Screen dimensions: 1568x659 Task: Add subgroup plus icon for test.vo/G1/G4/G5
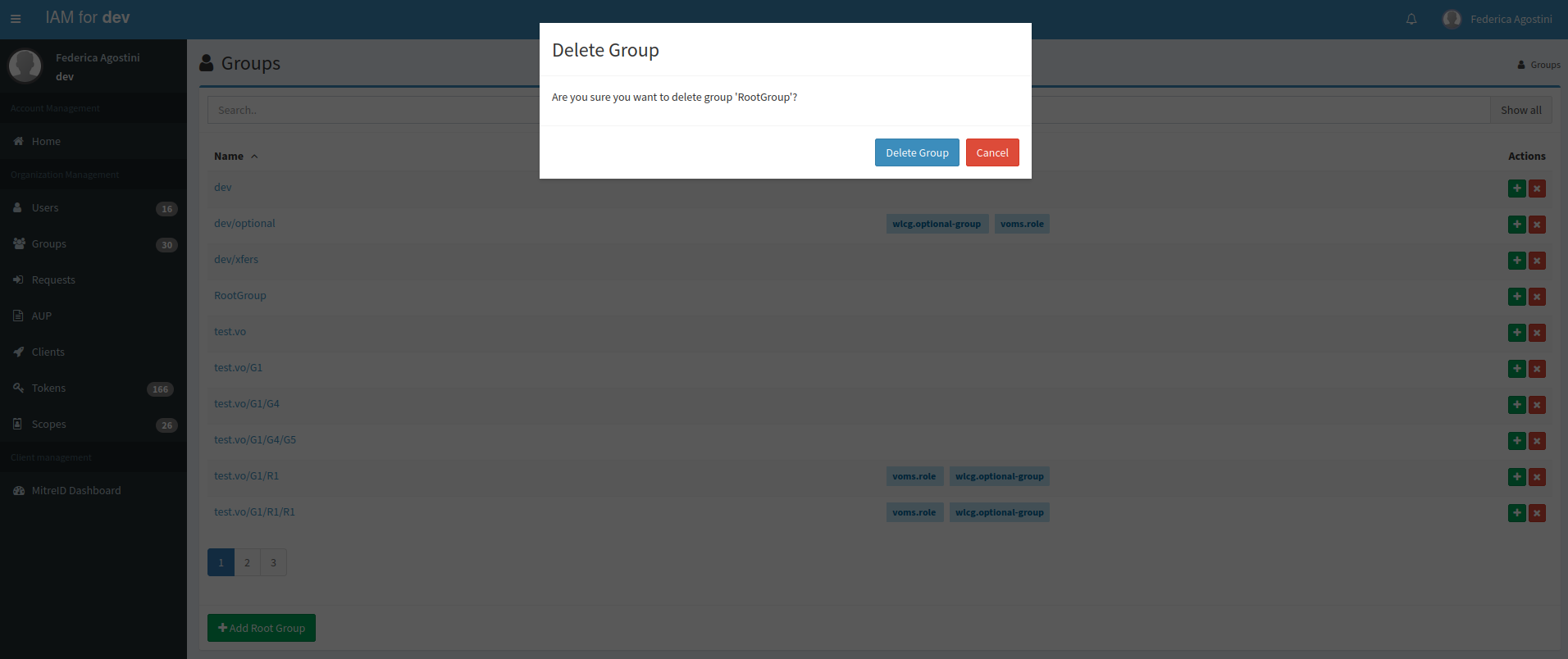tap(1517, 441)
